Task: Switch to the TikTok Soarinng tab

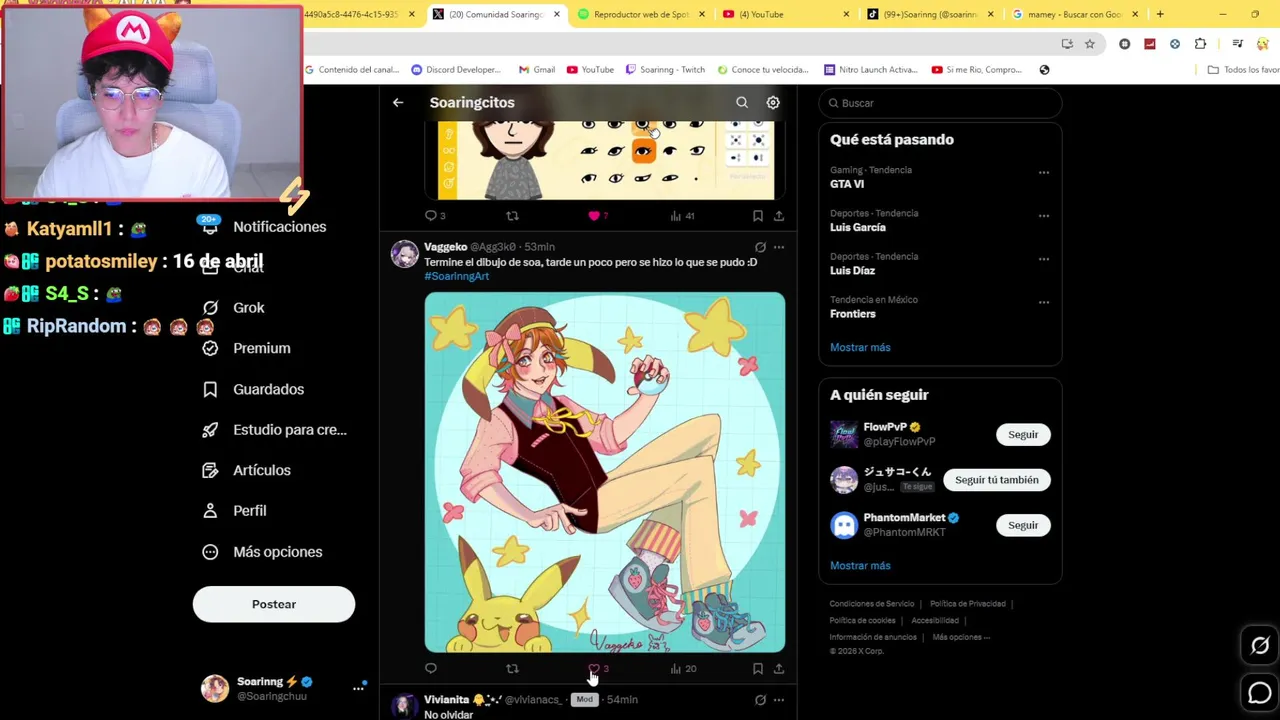Action: click(930, 14)
